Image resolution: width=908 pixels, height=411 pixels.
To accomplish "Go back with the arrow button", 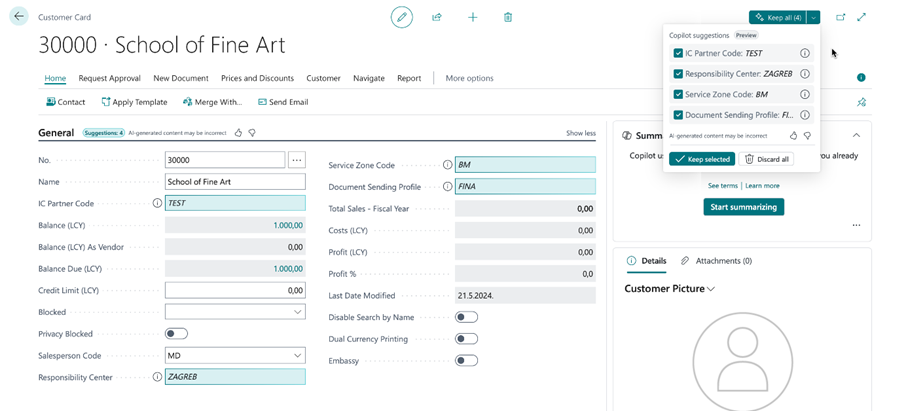I will coord(19,16).
